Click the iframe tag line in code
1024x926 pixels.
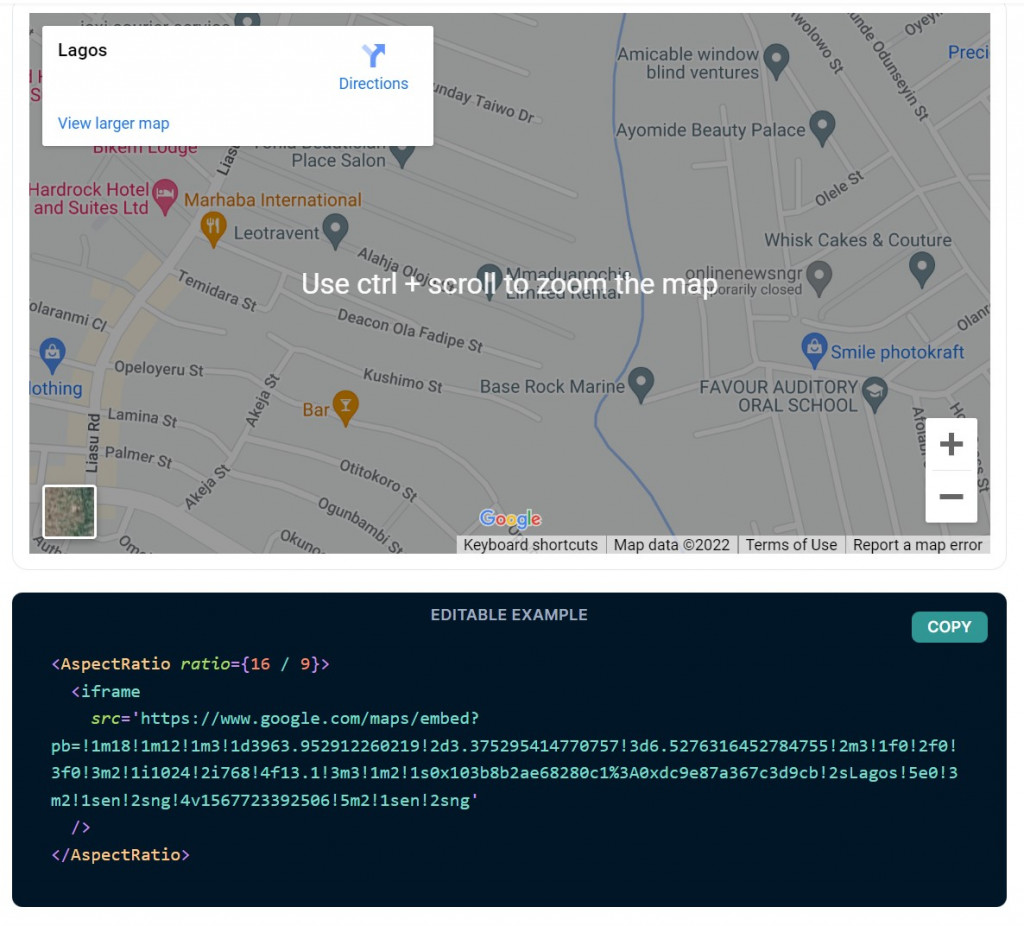106,692
